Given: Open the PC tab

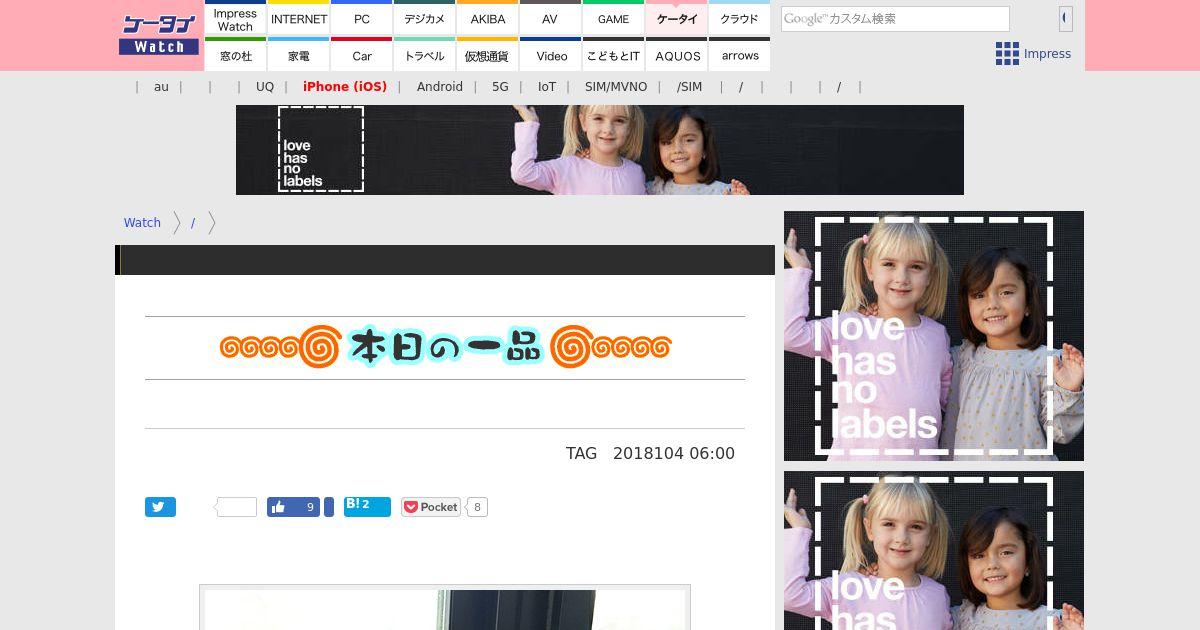Looking at the screenshot, I should [x=361, y=18].
